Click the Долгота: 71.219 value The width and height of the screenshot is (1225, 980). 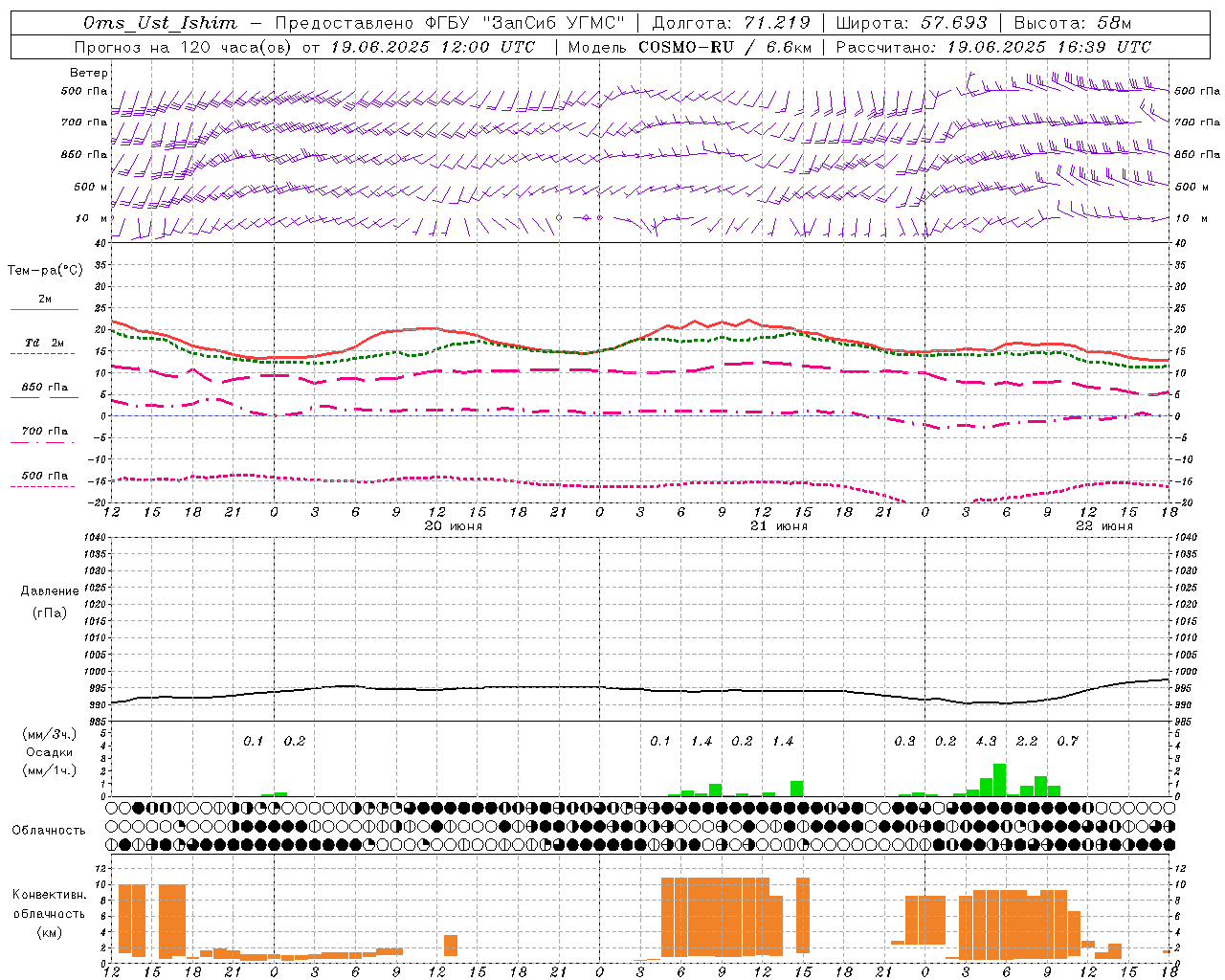point(731,23)
